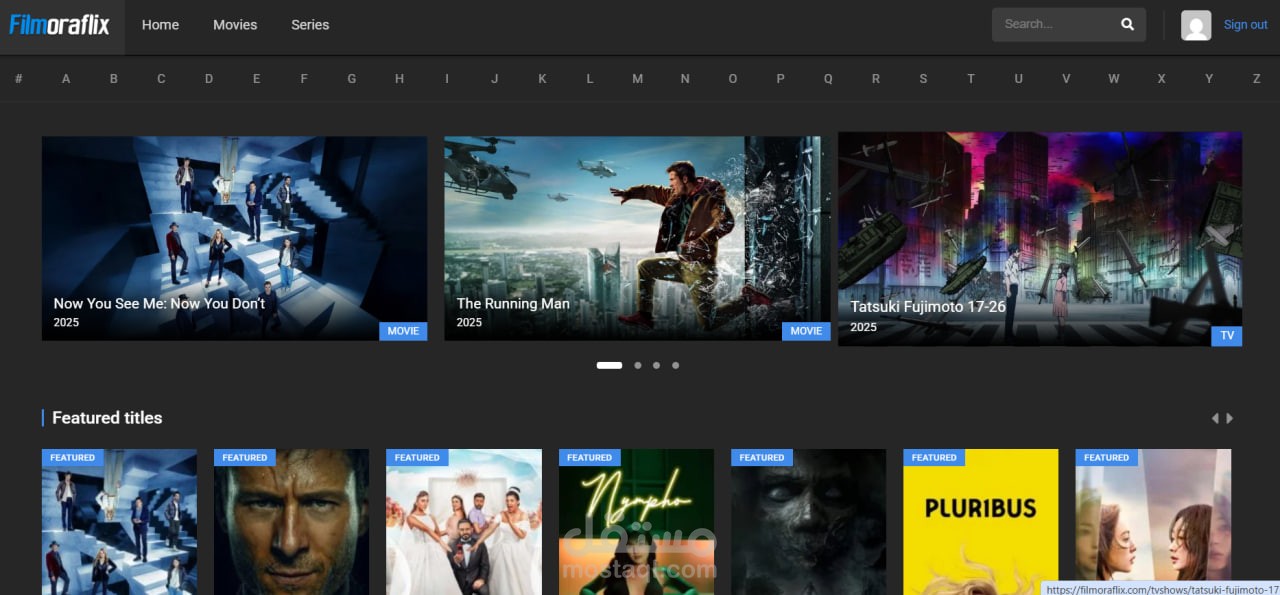Filter titles by letter U
The width and height of the screenshot is (1280, 595).
coord(1018,78)
